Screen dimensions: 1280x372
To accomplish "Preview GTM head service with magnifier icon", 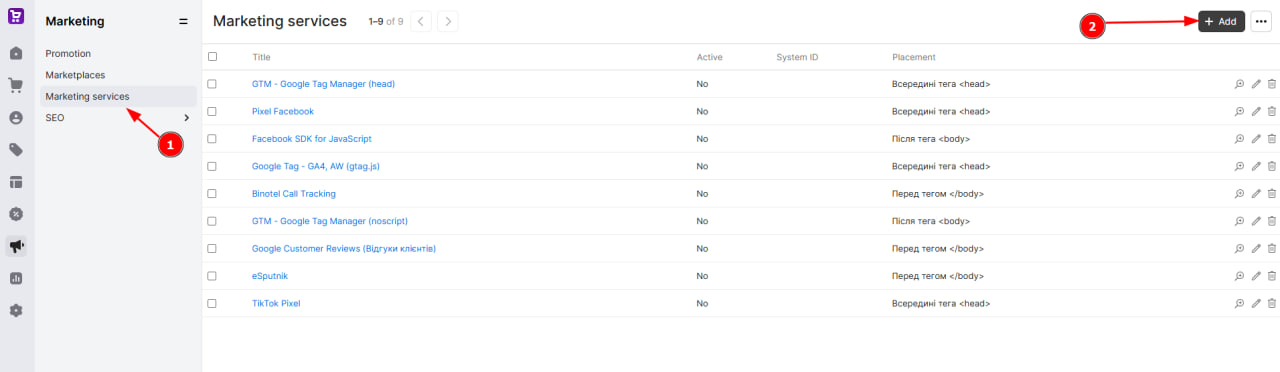I will [x=1240, y=84].
